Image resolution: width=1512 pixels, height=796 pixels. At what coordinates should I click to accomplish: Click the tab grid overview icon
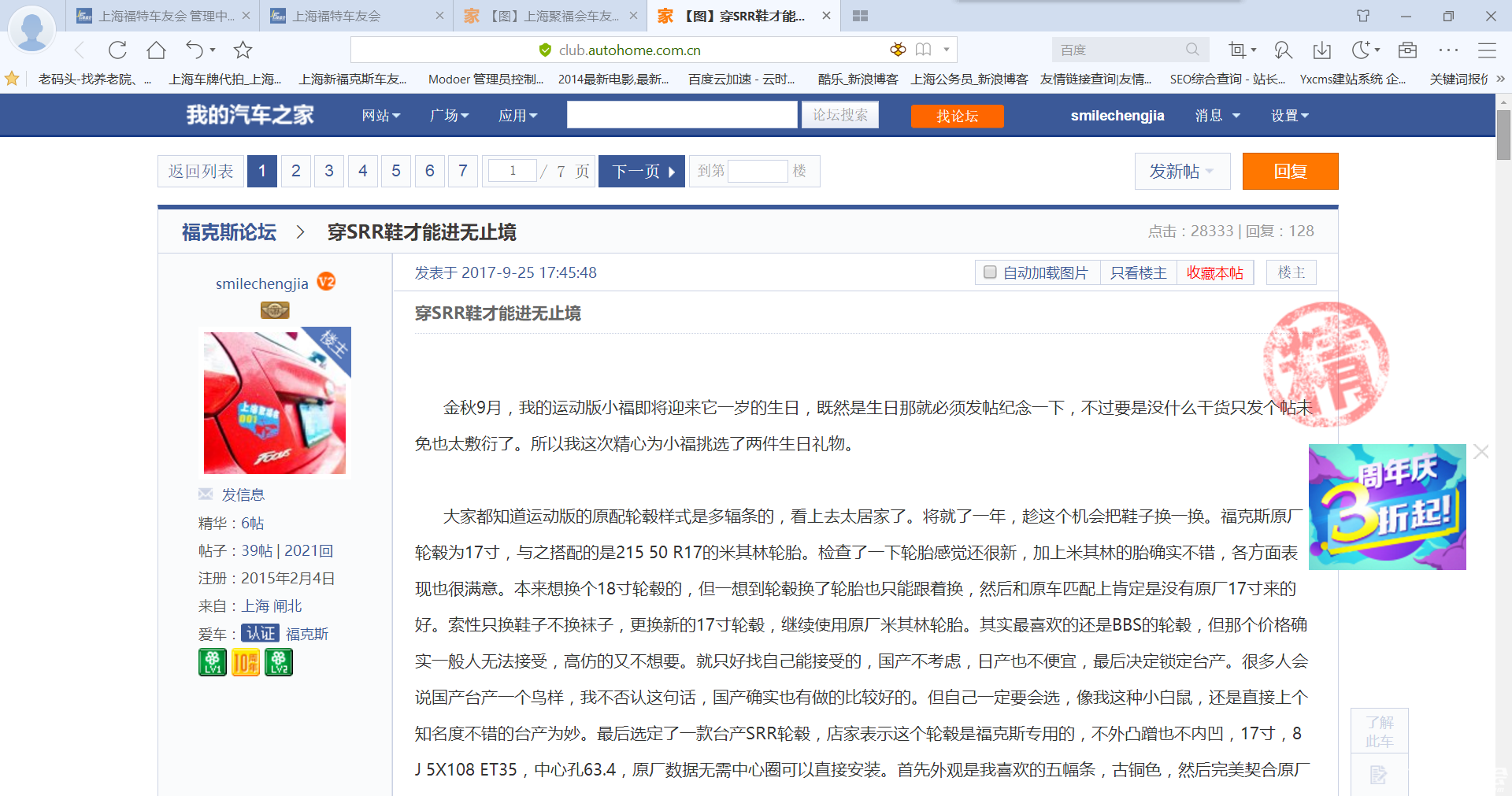pyautogui.click(x=860, y=16)
